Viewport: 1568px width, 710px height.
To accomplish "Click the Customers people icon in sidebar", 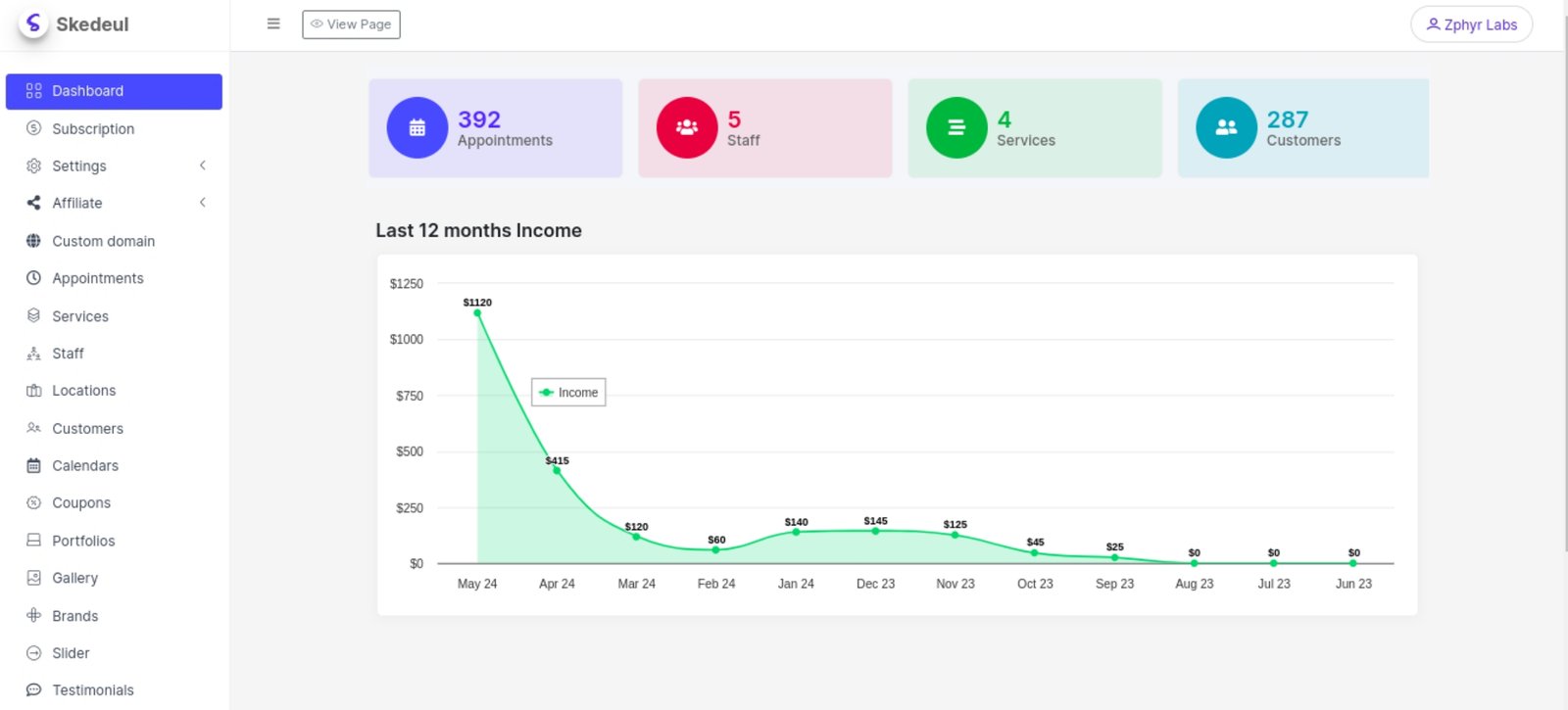I will click(x=33, y=428).
